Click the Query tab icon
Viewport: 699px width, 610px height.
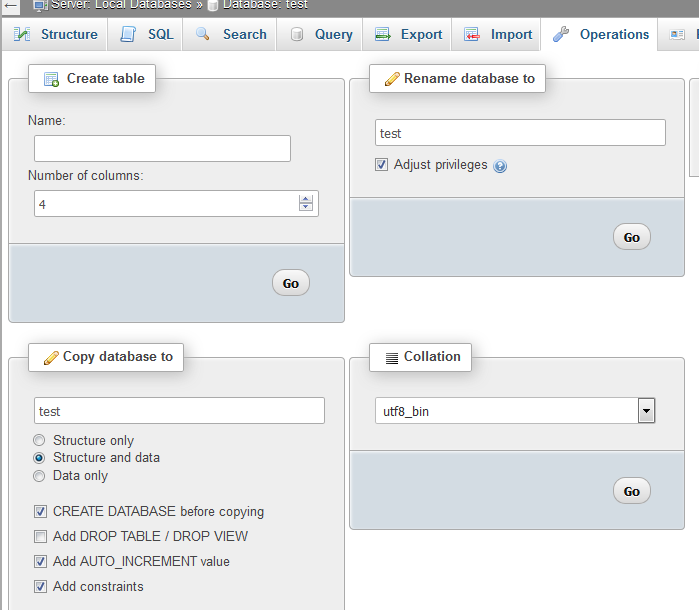coord(297,34)
